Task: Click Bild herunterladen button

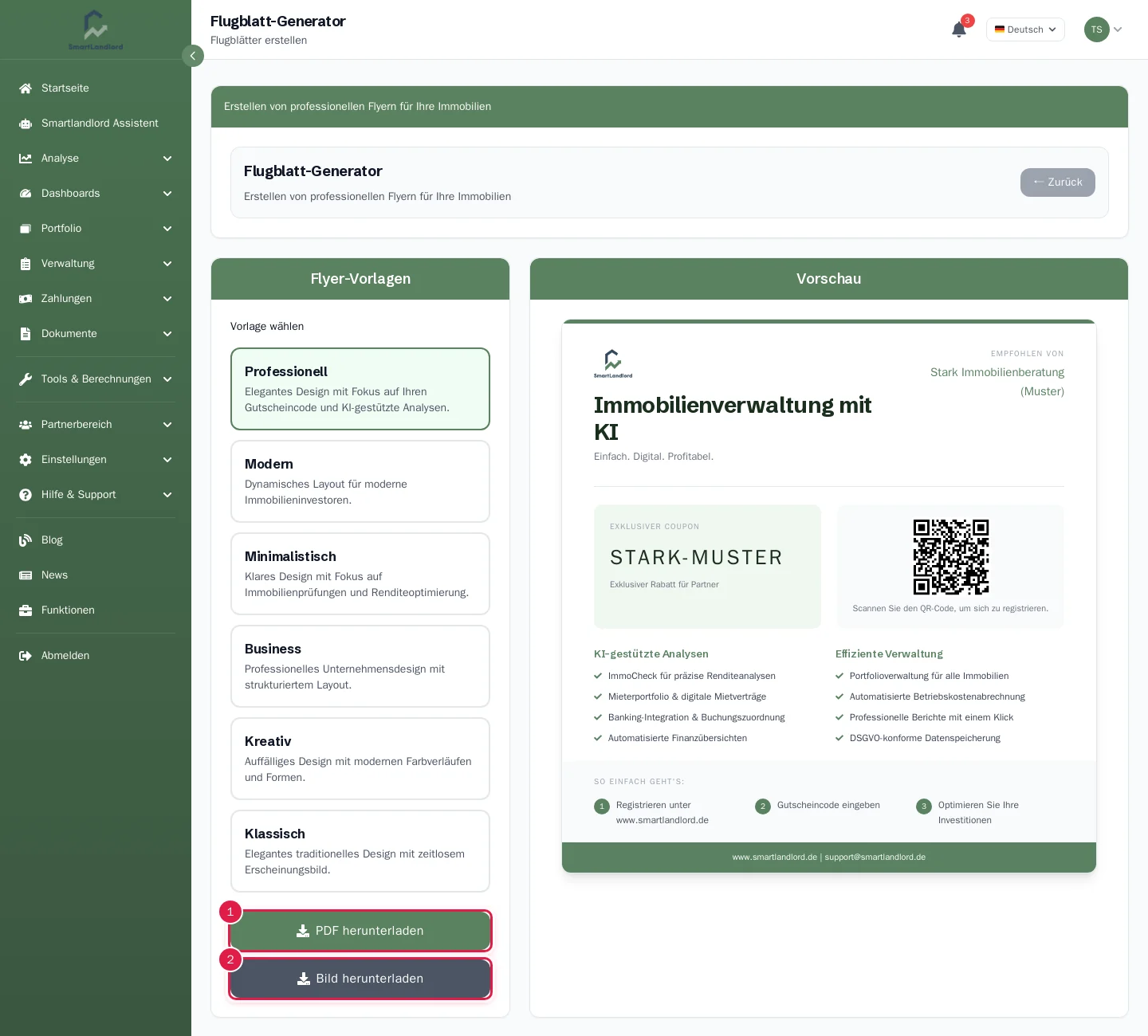Action: (x=360, y=979)
